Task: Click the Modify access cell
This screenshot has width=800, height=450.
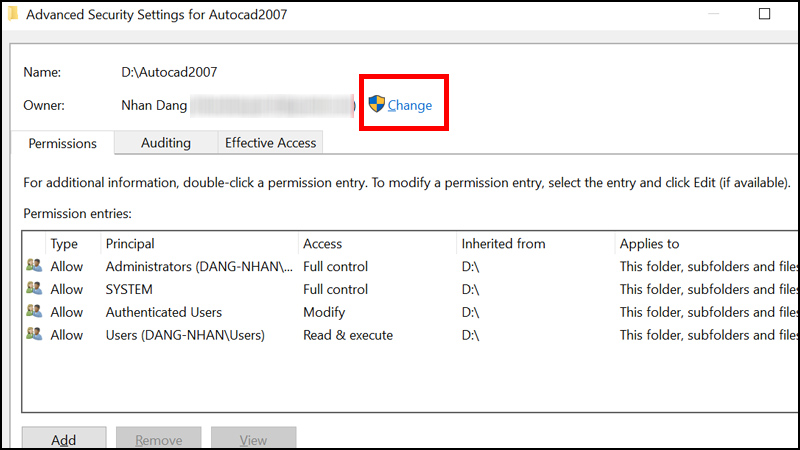Action: pos(324,312)
